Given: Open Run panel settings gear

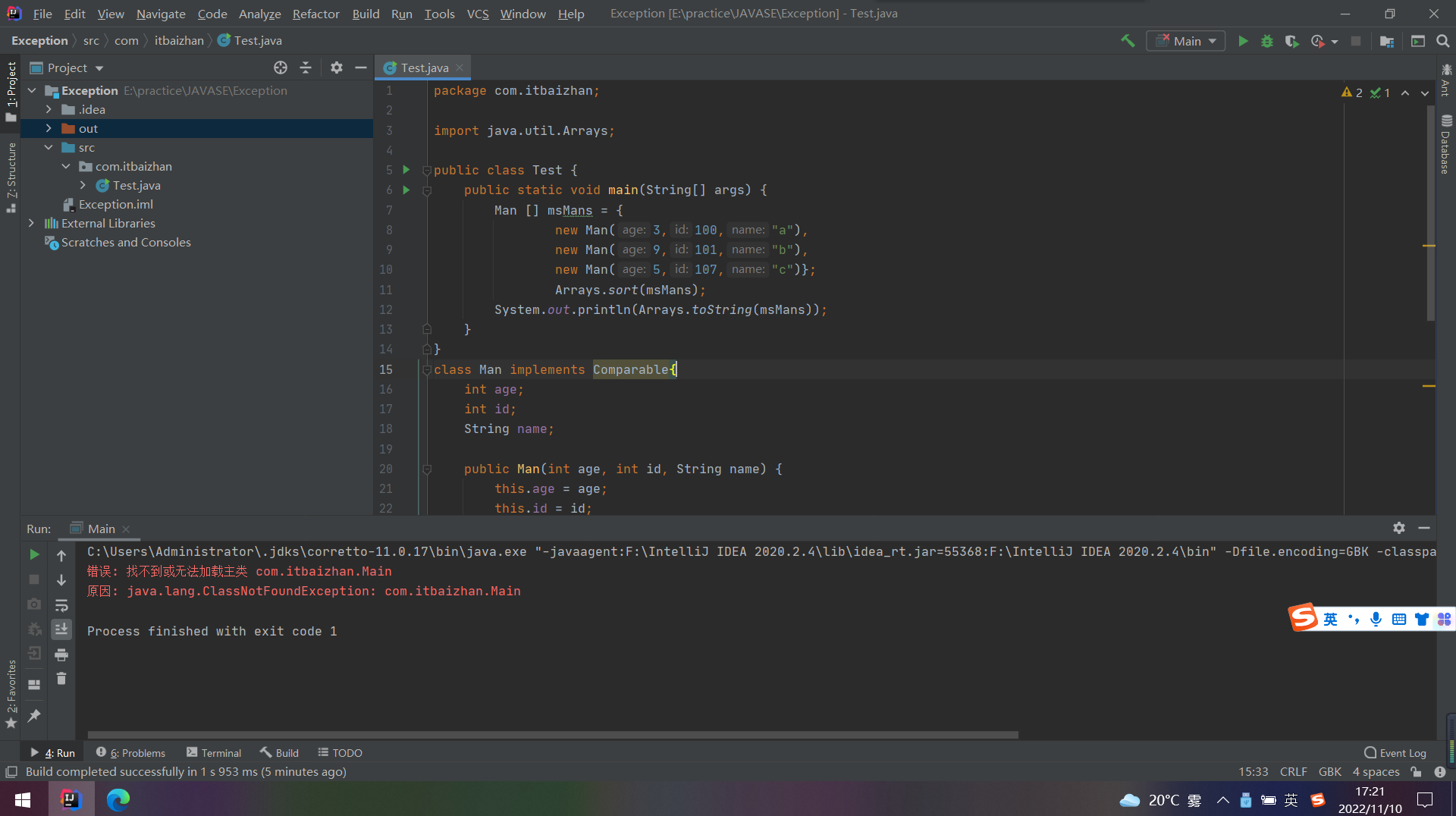Looking at the screenshot, I should pos(1399,528).
